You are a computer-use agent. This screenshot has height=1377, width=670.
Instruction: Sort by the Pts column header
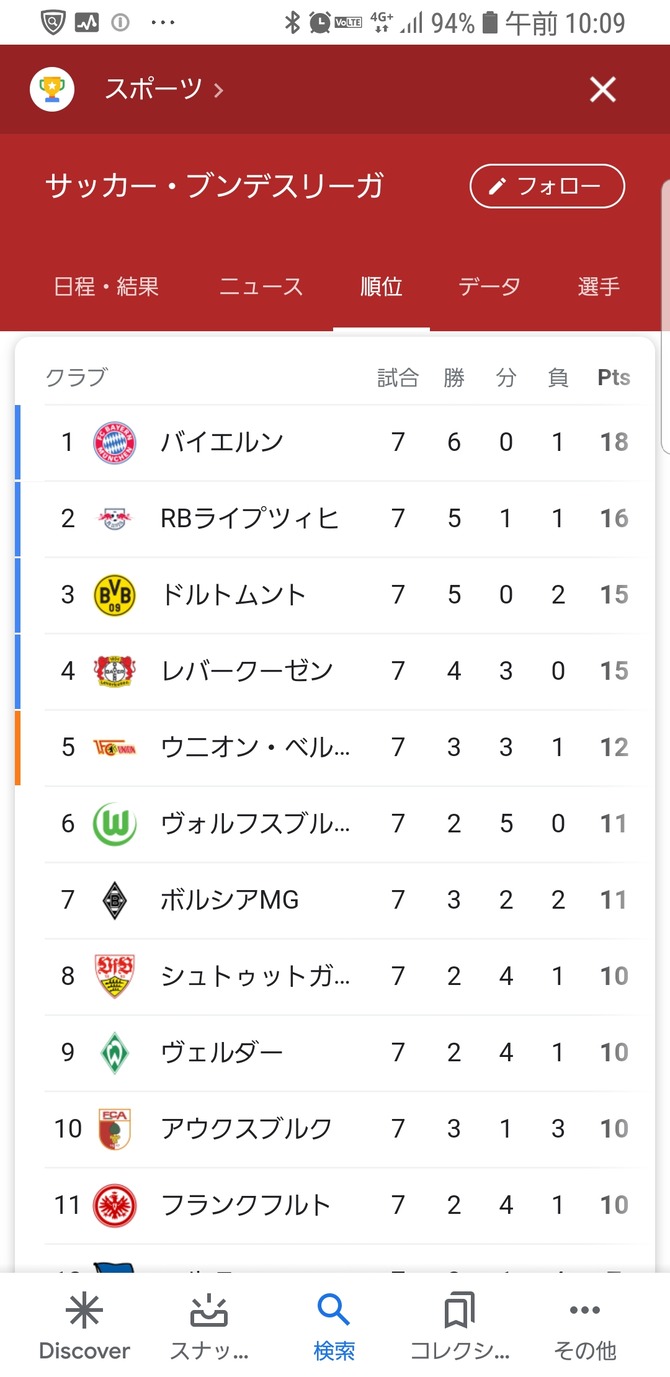tap(614, 378)
